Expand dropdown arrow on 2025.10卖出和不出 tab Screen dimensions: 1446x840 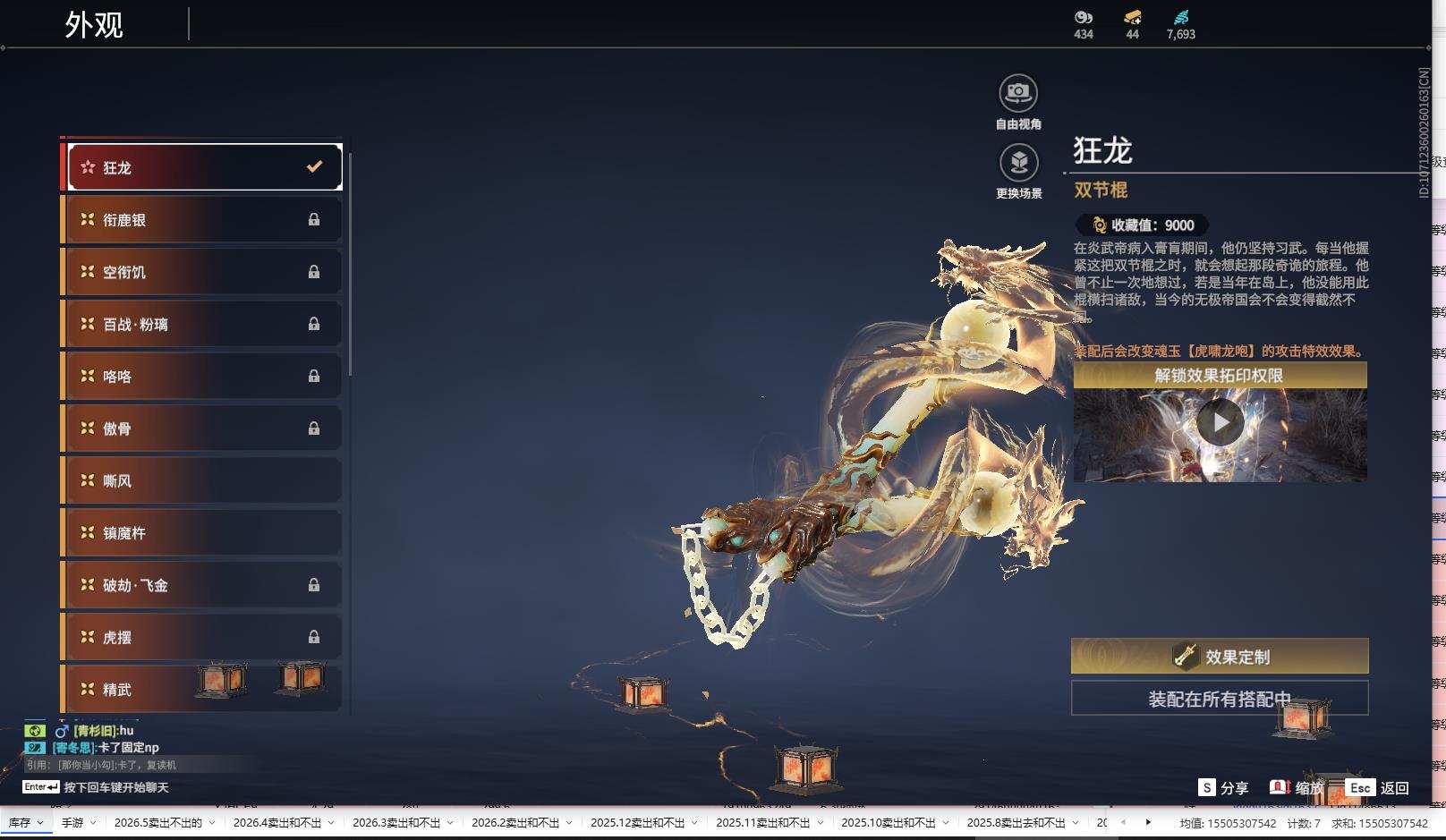click(945, 822)
